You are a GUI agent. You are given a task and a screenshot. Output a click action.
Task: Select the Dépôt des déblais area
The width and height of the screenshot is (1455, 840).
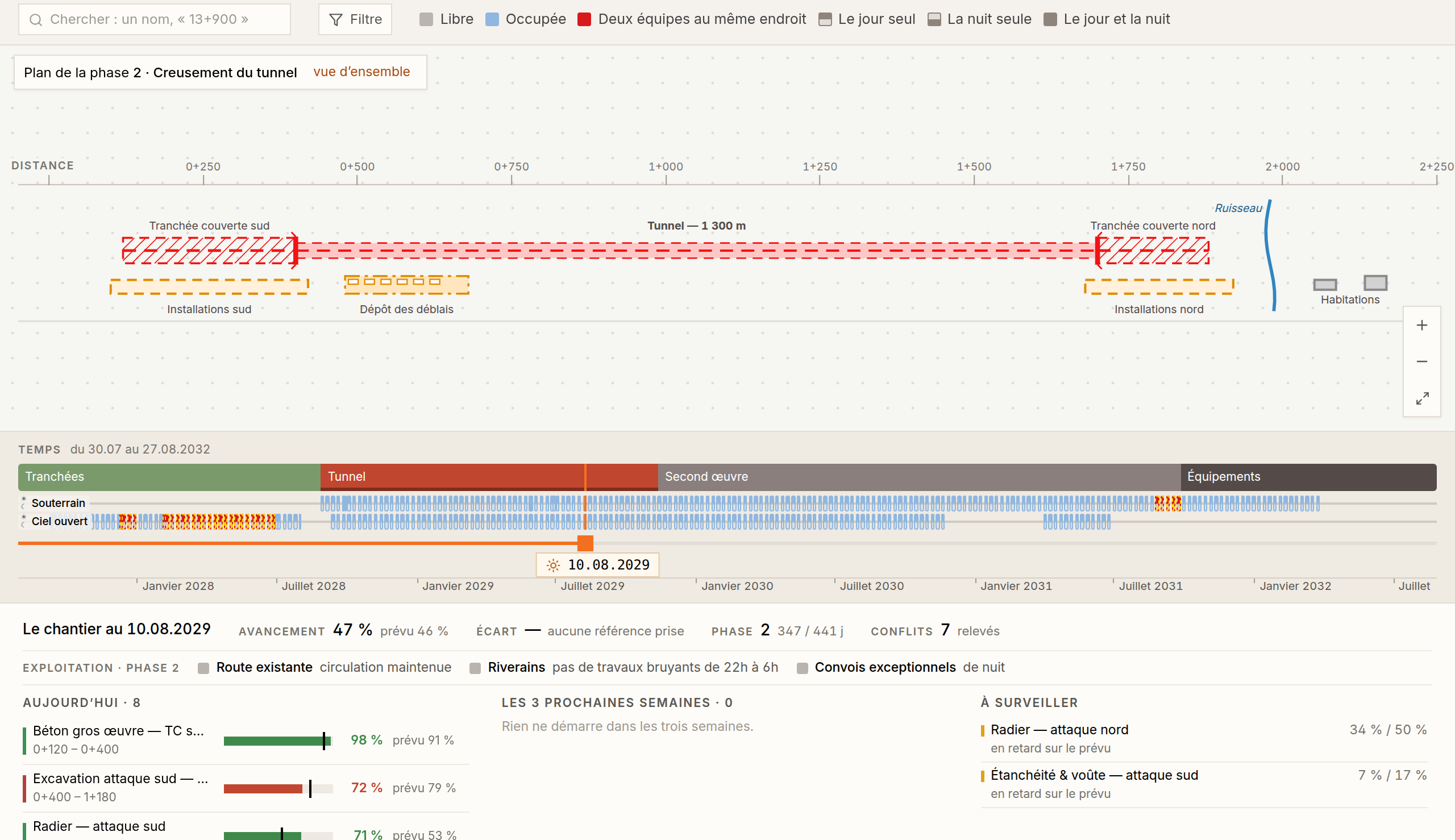pos(406,285)
